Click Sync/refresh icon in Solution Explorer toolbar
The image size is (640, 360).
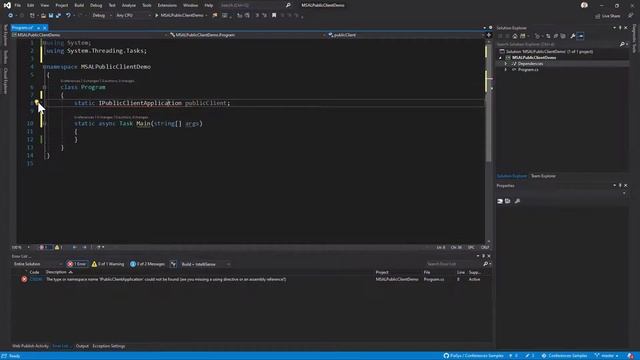[548, 36]
